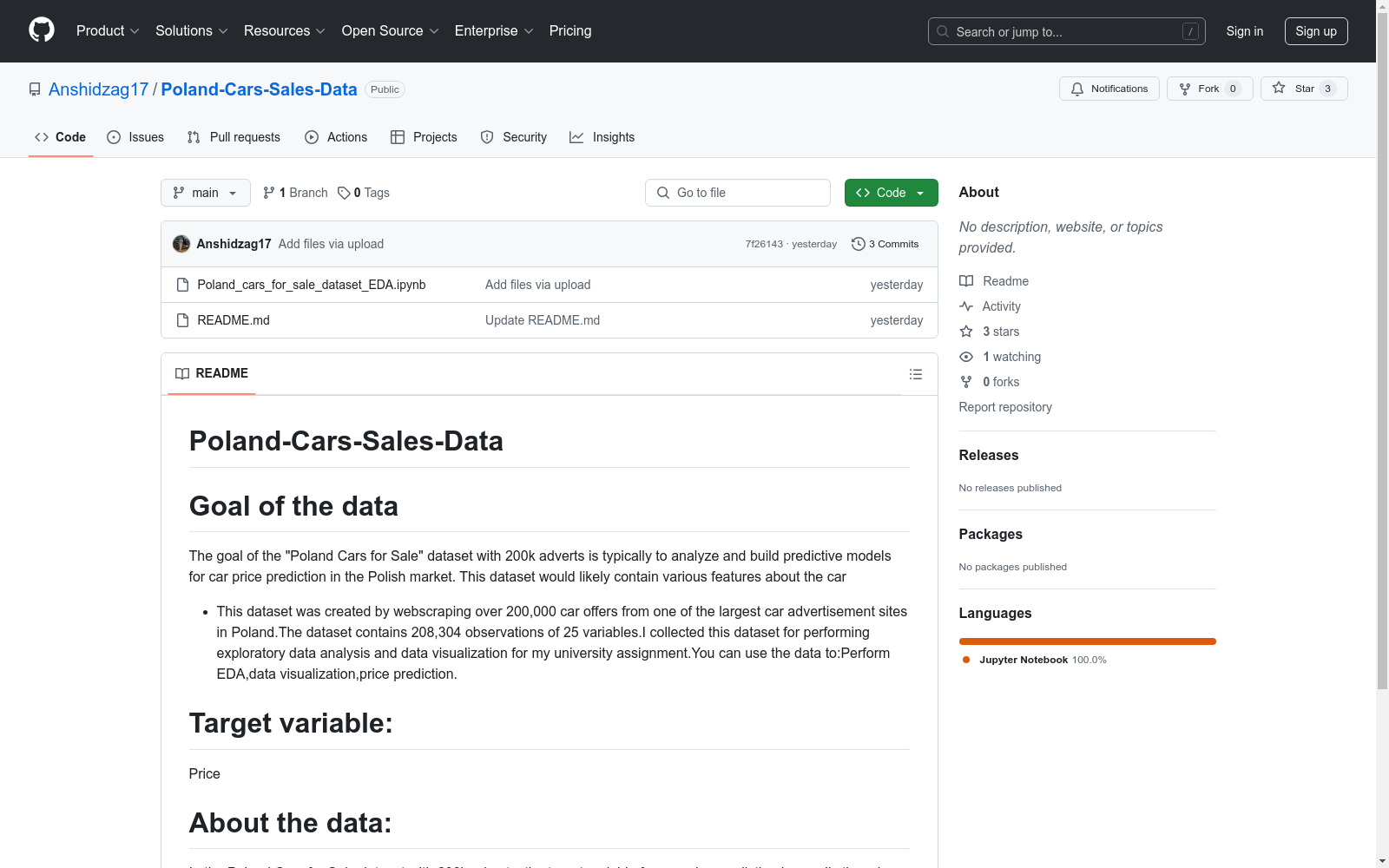Switch to the Code tab
This screenshot has width=1389, height=868.
[x=61, y=137]
